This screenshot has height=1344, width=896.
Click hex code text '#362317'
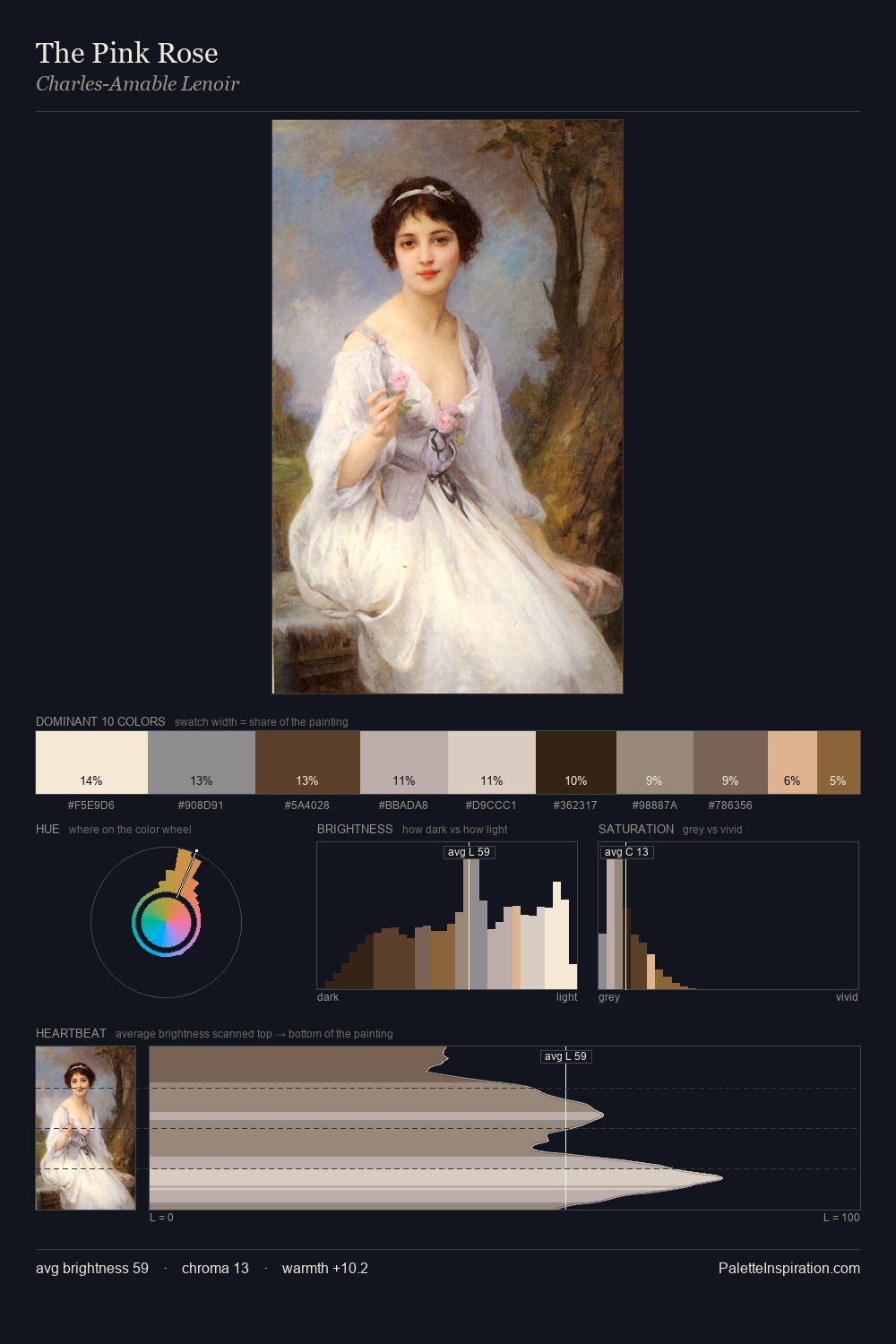(575, 806)
